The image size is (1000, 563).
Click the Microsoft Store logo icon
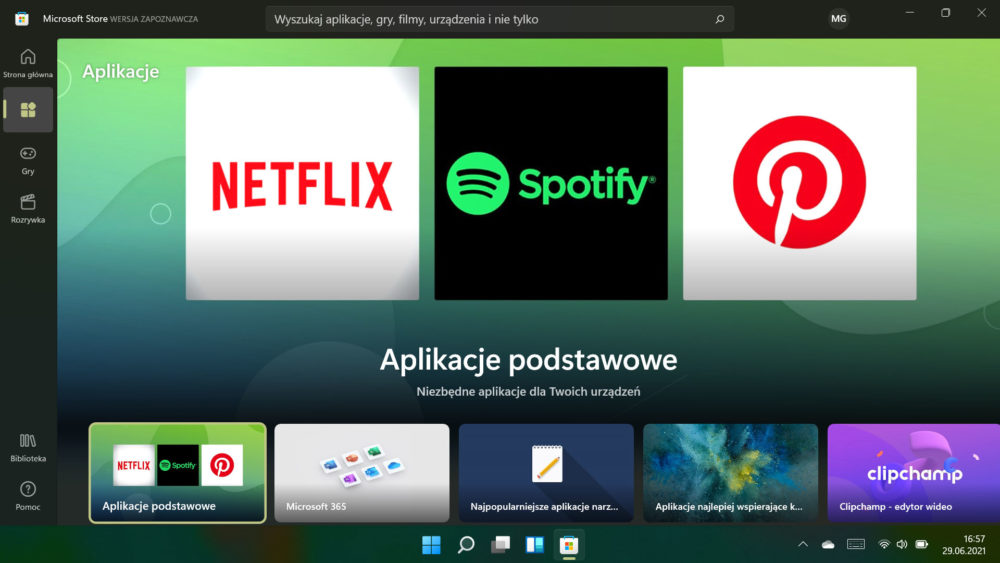[22, 19]
